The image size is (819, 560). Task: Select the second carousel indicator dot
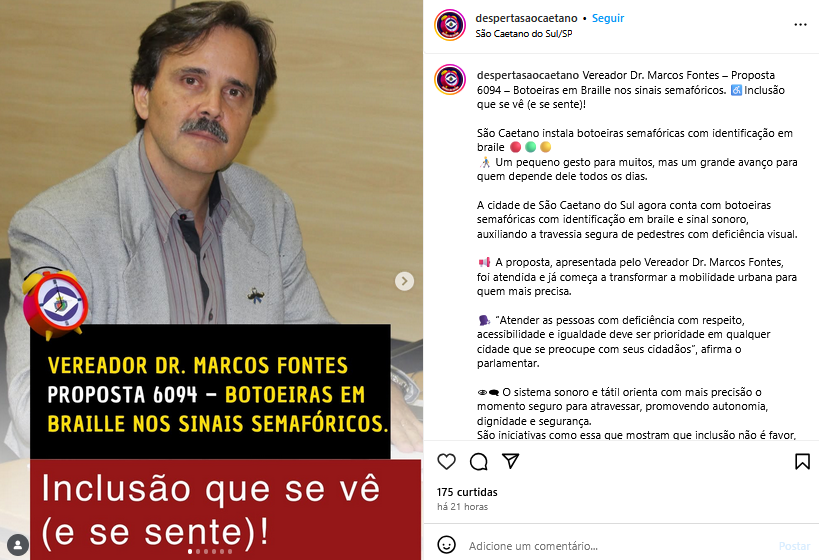point(198,552)
